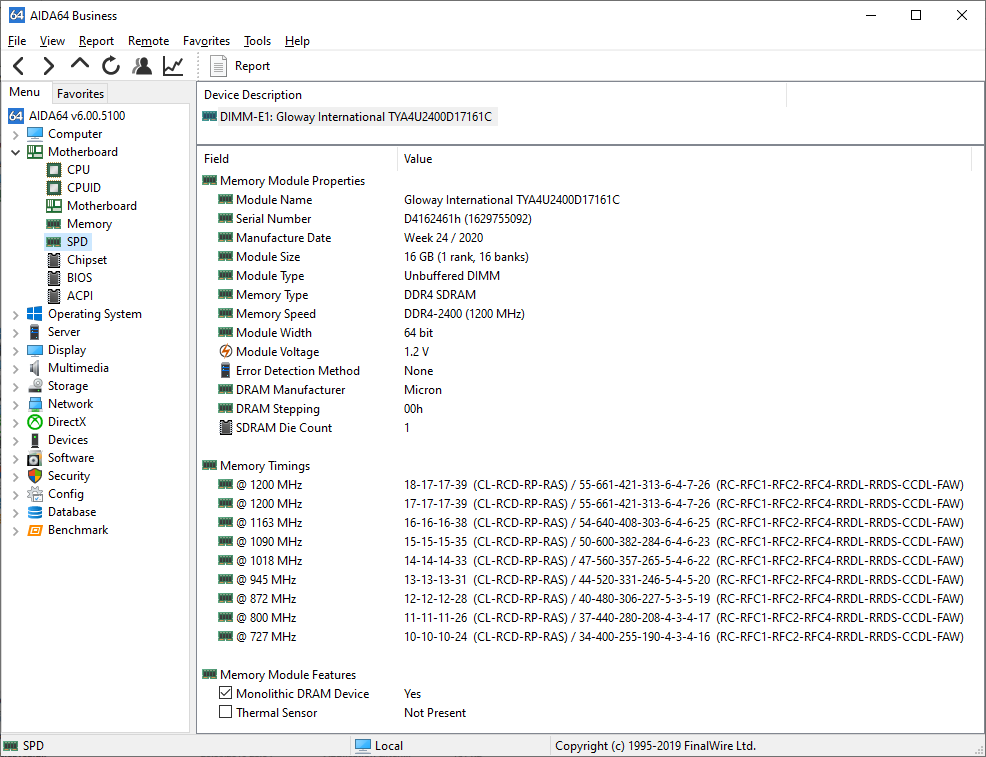Screen dimensions: 986x757
Task: Select the SDRAM Die Count row
Action: pyautogui.click(x=313, y=428)
